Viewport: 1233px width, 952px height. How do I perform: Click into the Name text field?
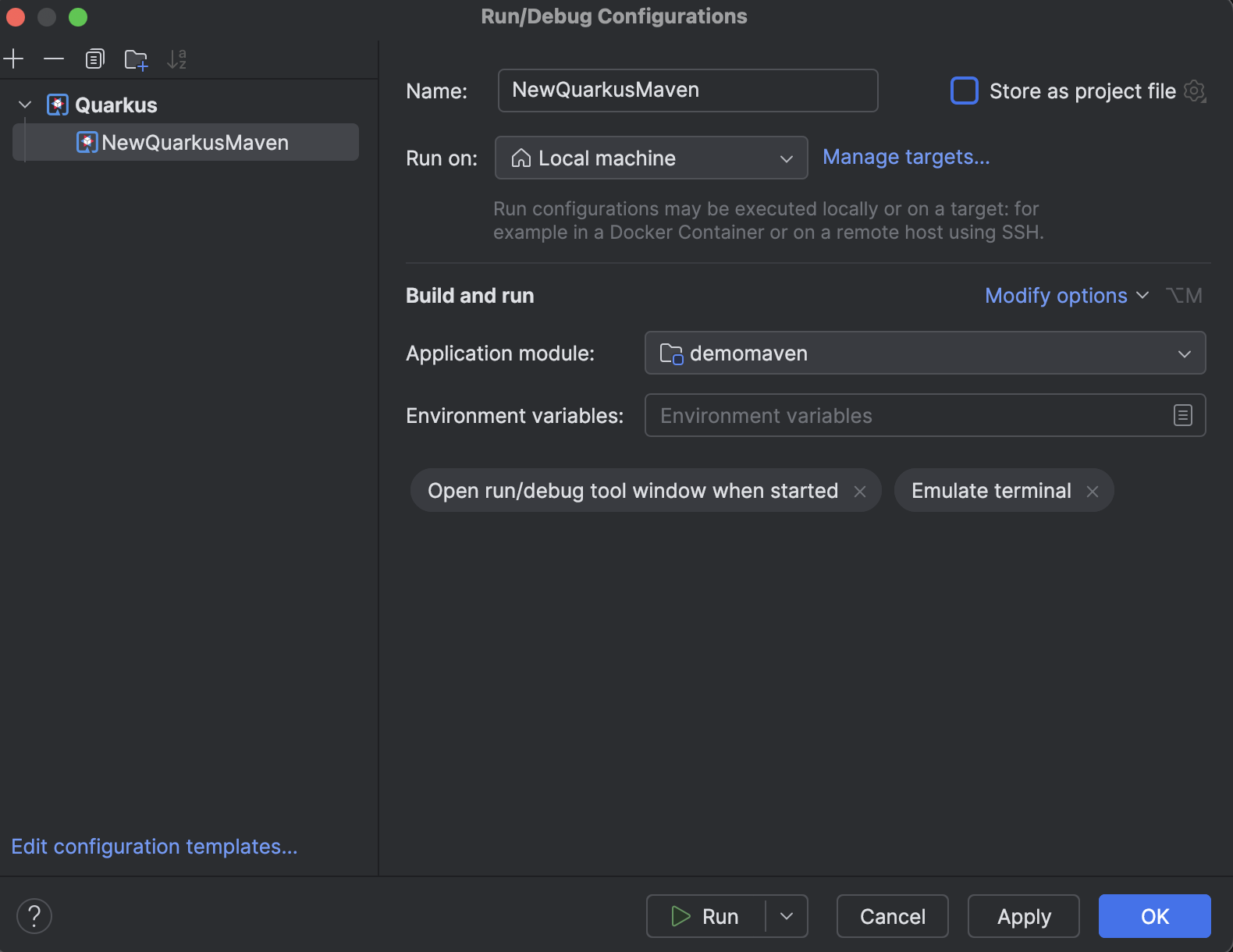687,91
